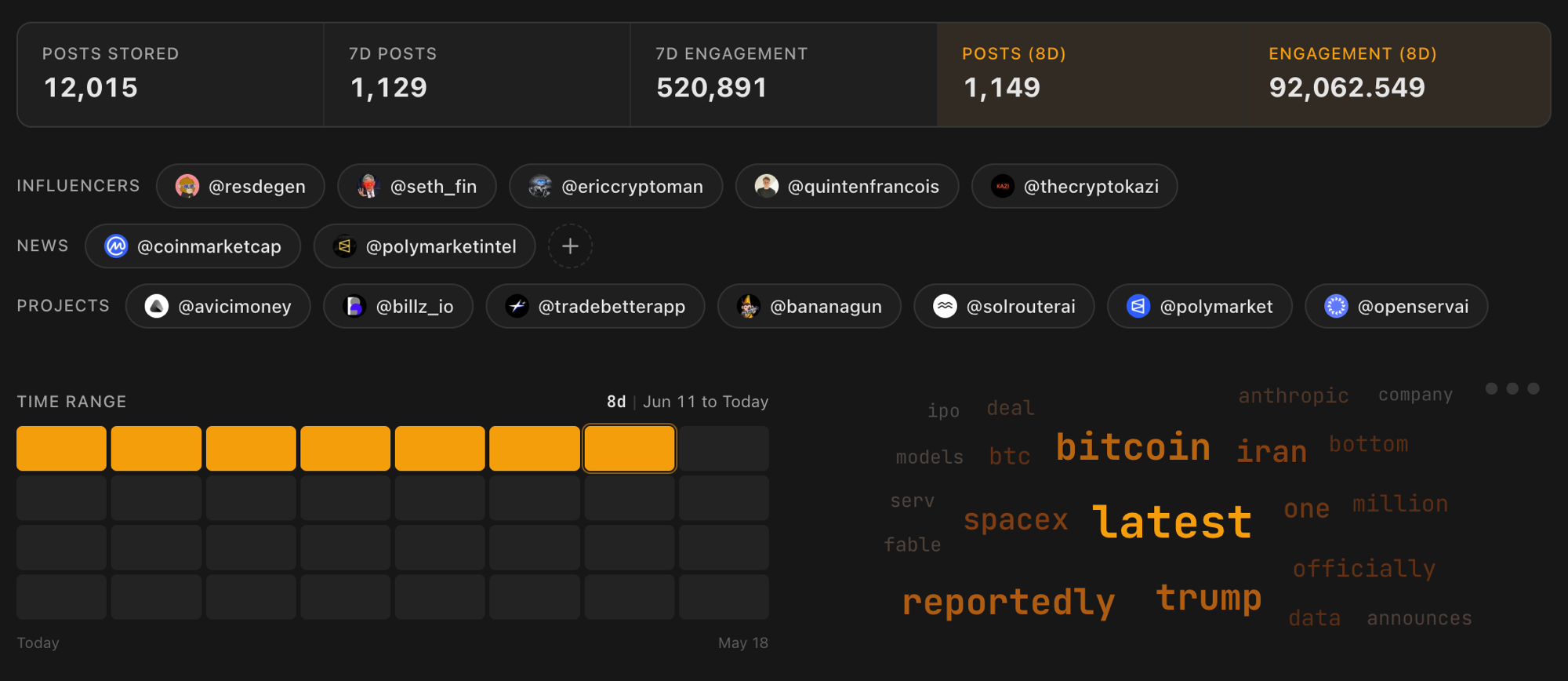Open the word cloud three-dot menu
This screenshot has width=1568, height=681.
click(x=1512, y=388)
